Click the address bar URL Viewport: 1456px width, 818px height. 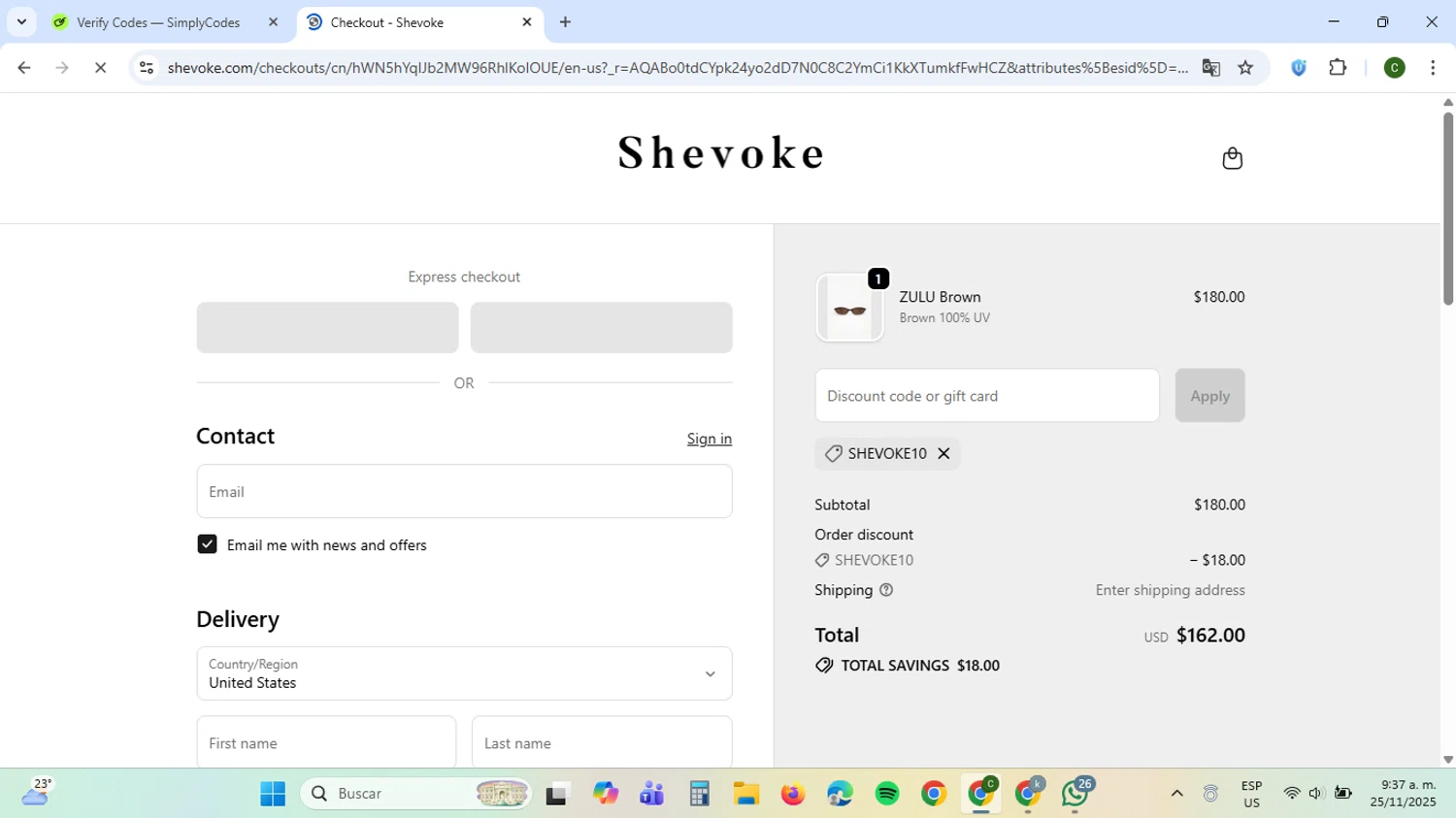(677, 68)
